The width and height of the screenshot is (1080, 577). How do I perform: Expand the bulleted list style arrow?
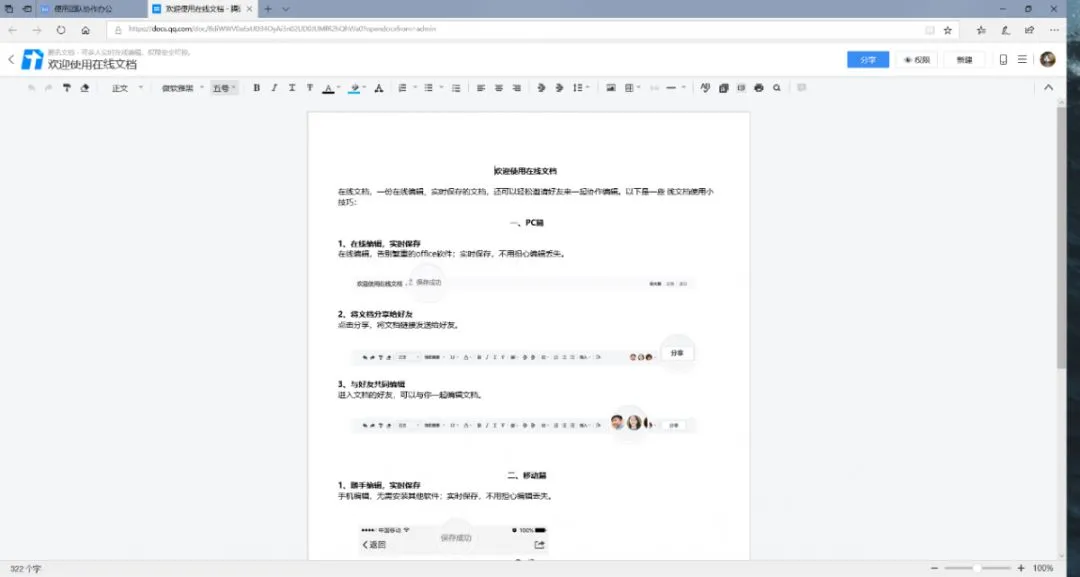pos(441,88)
